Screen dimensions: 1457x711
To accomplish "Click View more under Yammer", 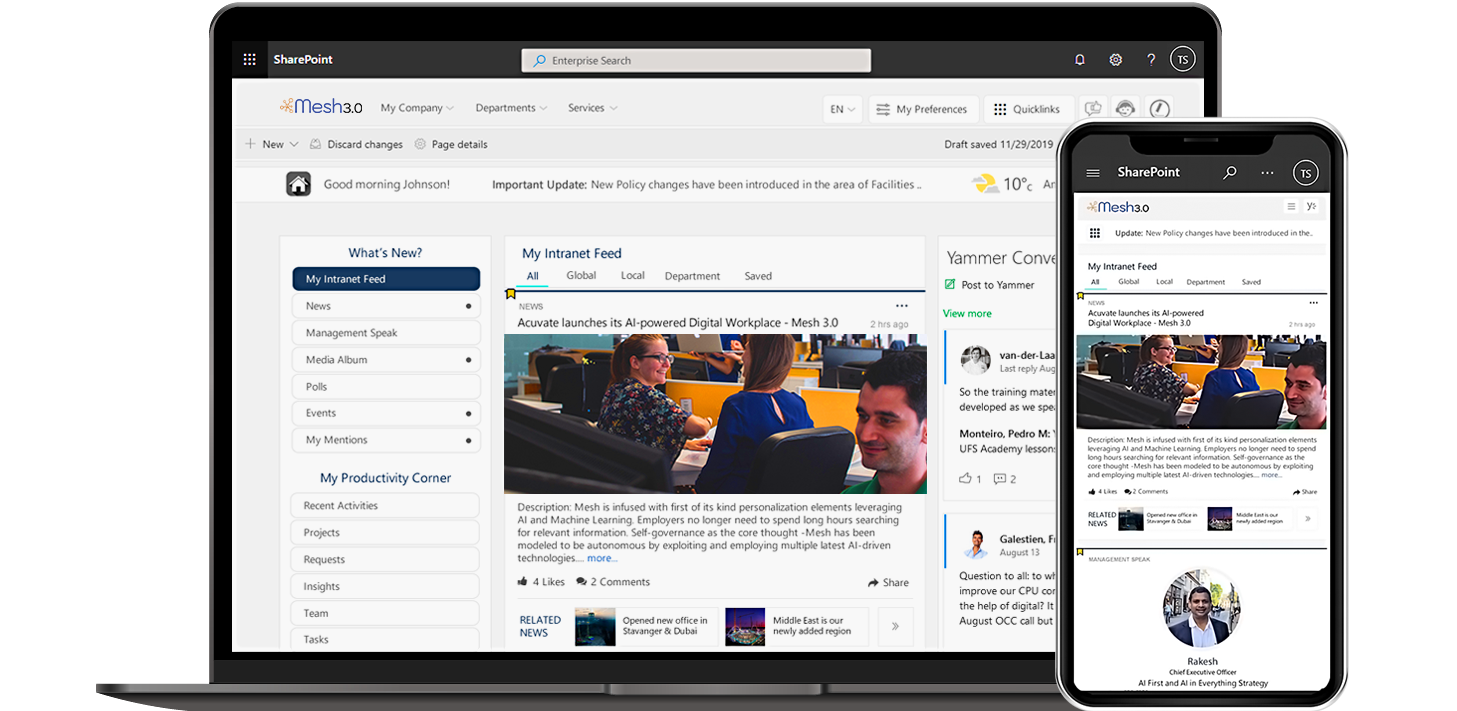I will click(967, 313).
